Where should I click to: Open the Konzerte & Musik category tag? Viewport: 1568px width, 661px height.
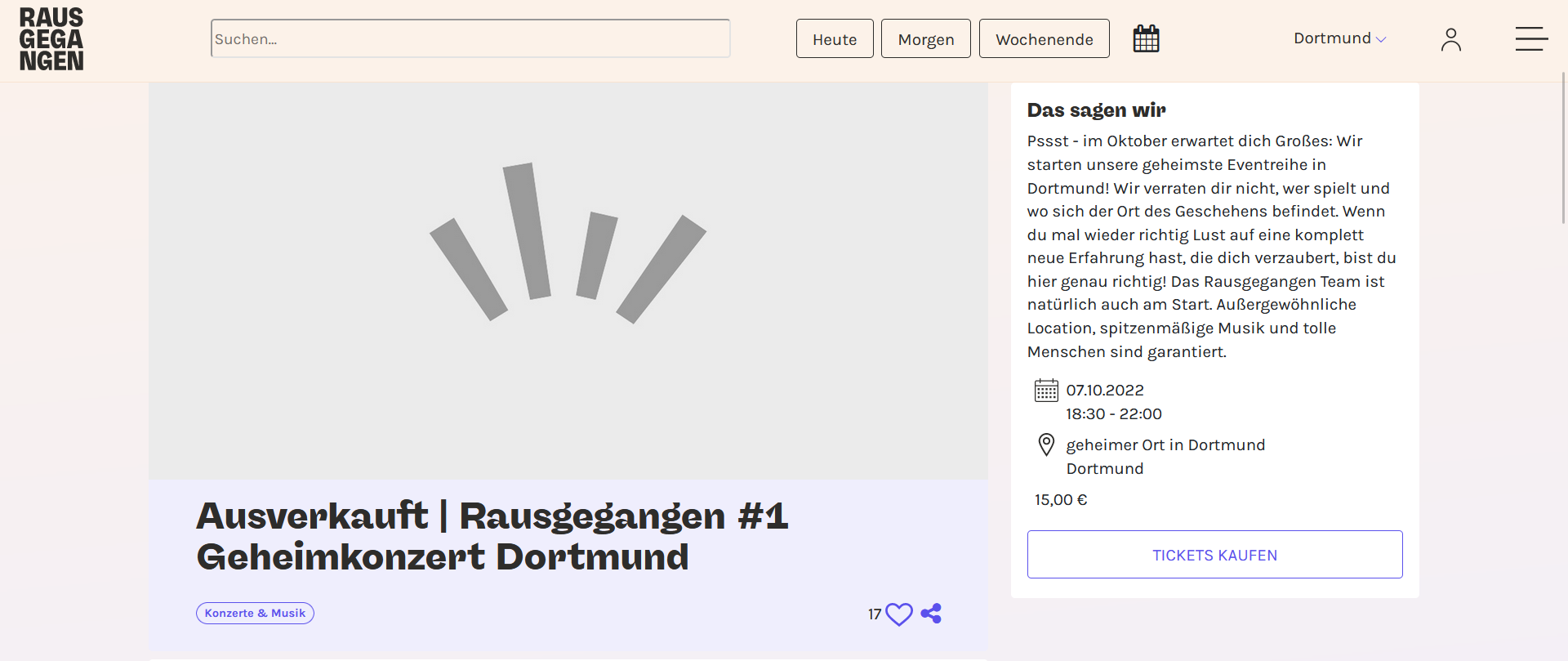(255, 614)
